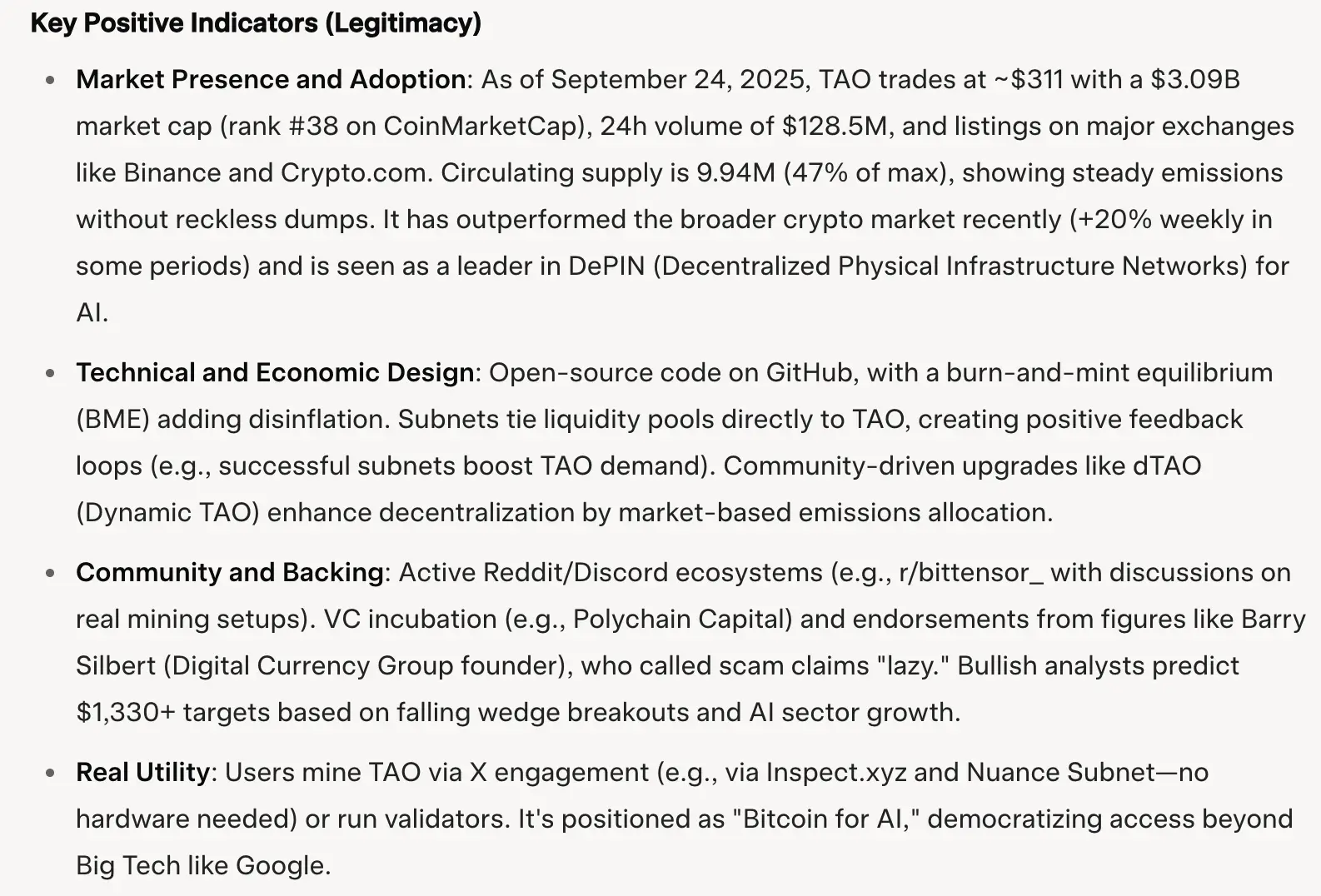Click the bold "Real Utility" label

[142, 772]
